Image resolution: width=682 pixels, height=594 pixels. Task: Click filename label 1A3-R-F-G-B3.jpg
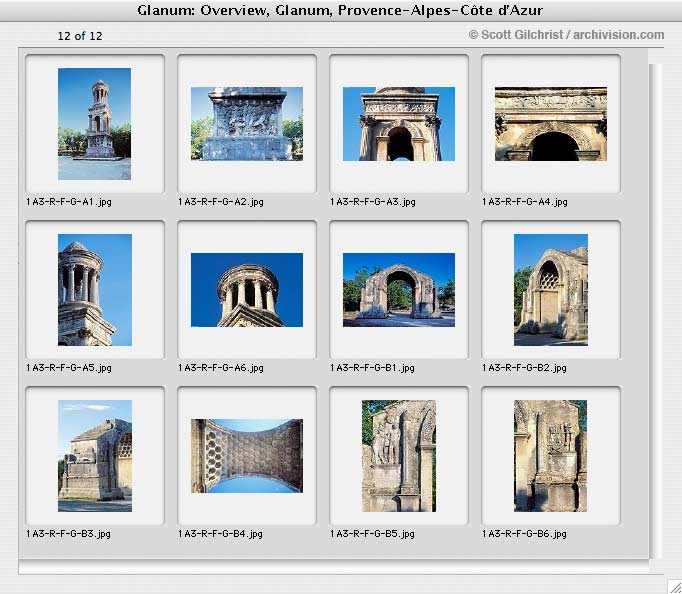(68, 534)
